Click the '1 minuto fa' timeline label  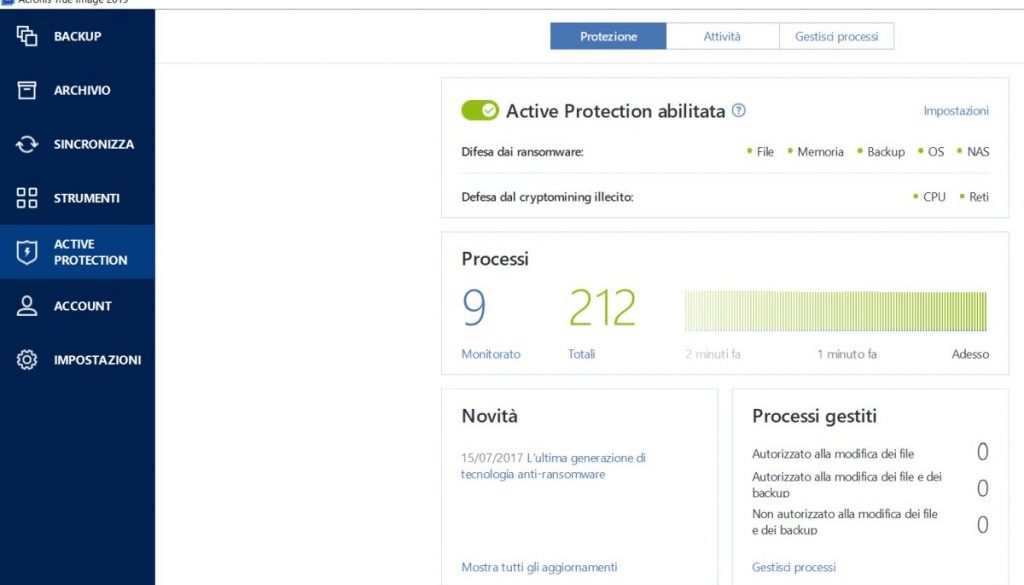click(x=846, y=354)
